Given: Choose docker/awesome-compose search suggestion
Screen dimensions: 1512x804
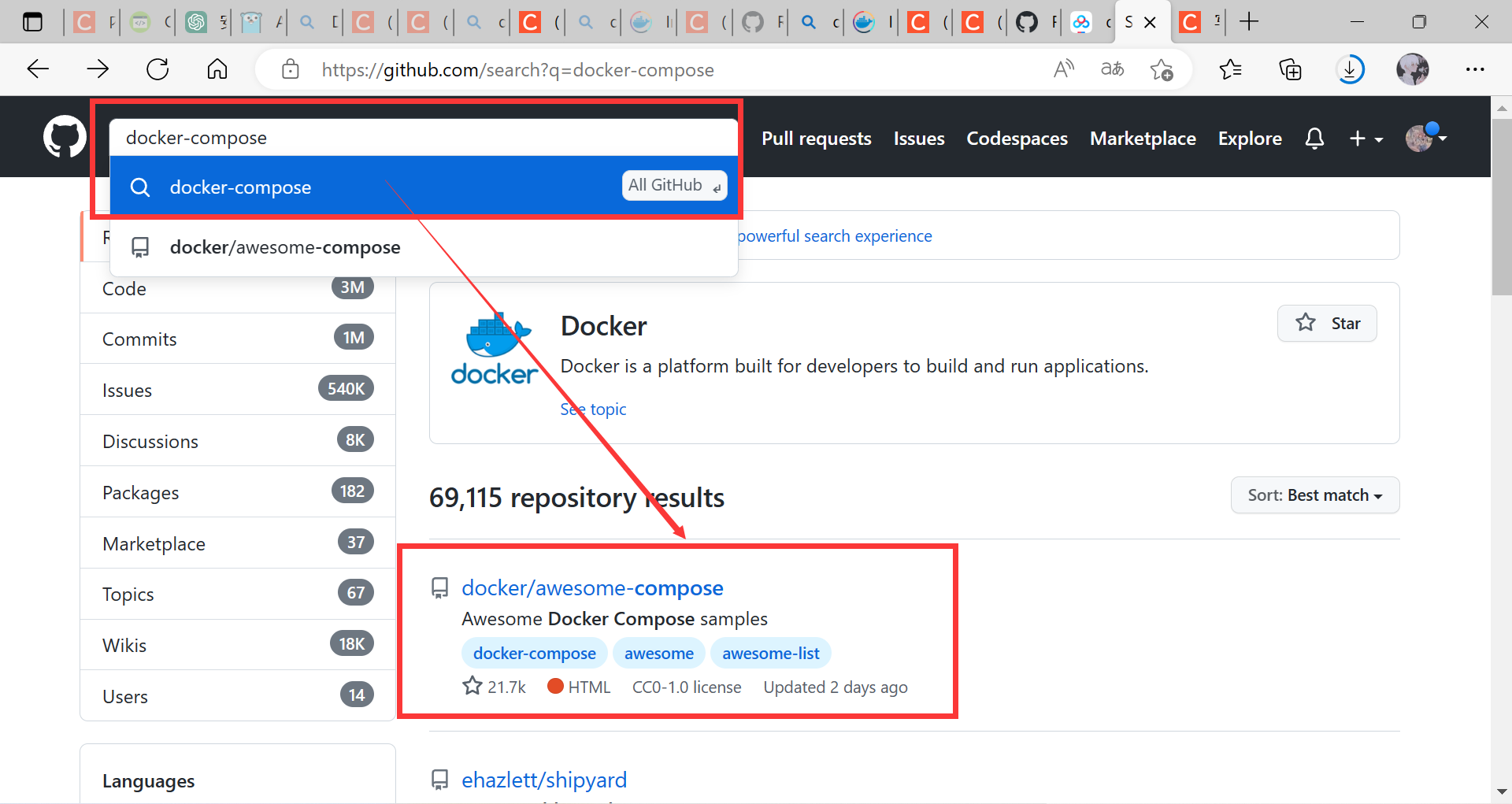Looking at the screenshot, I should tap(424, 247).
